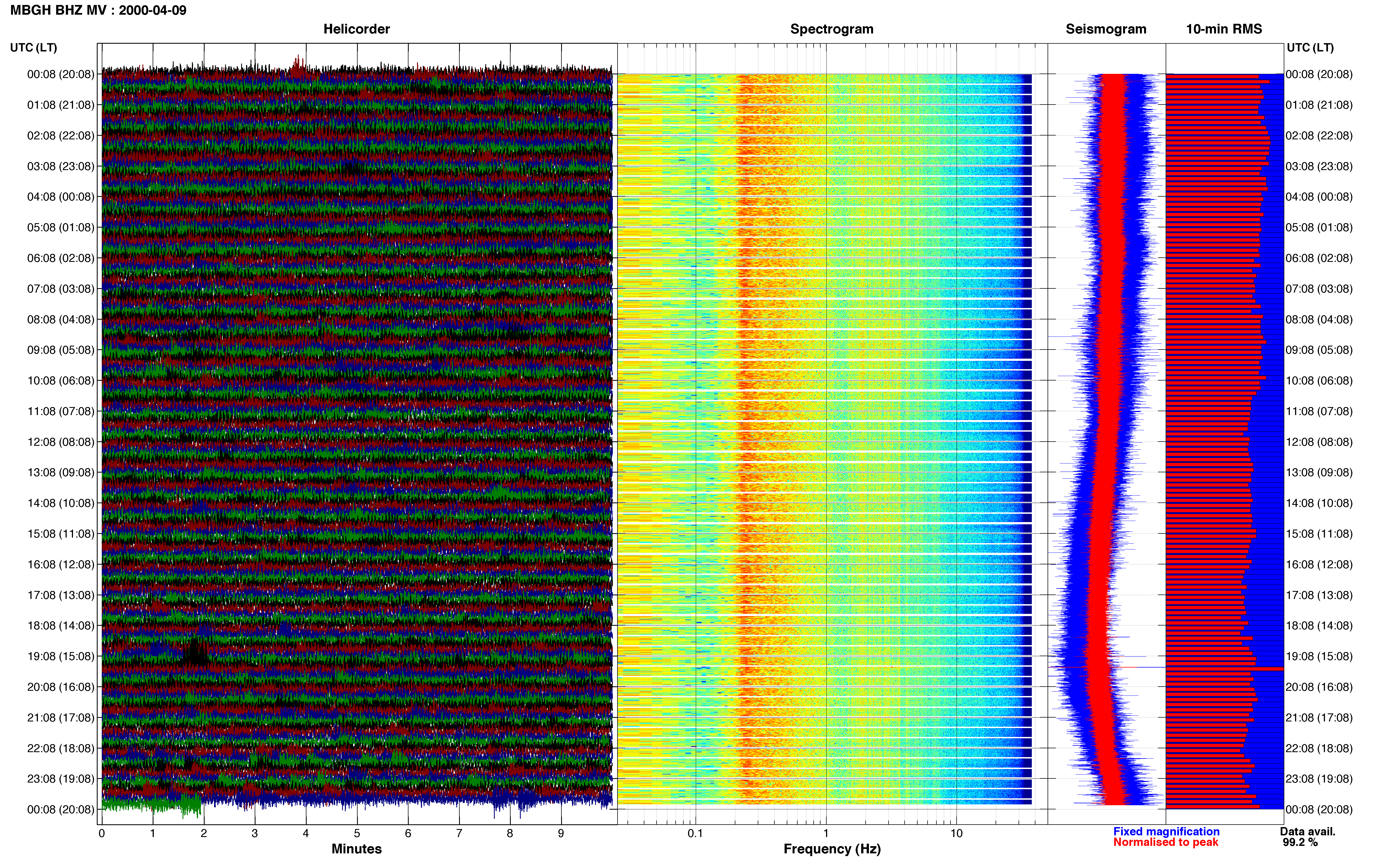Click left time label 19:08 (15:08)
Image resolution: width=1388 pixels, height=868 pixels.
point(60,656)
